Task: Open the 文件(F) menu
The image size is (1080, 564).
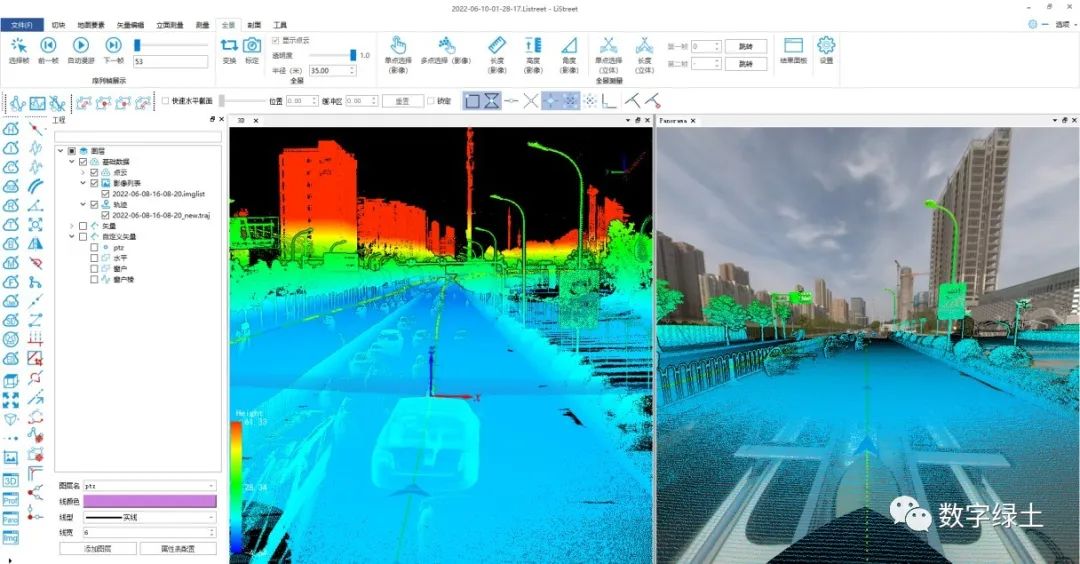Action: [x=23, y=24]
